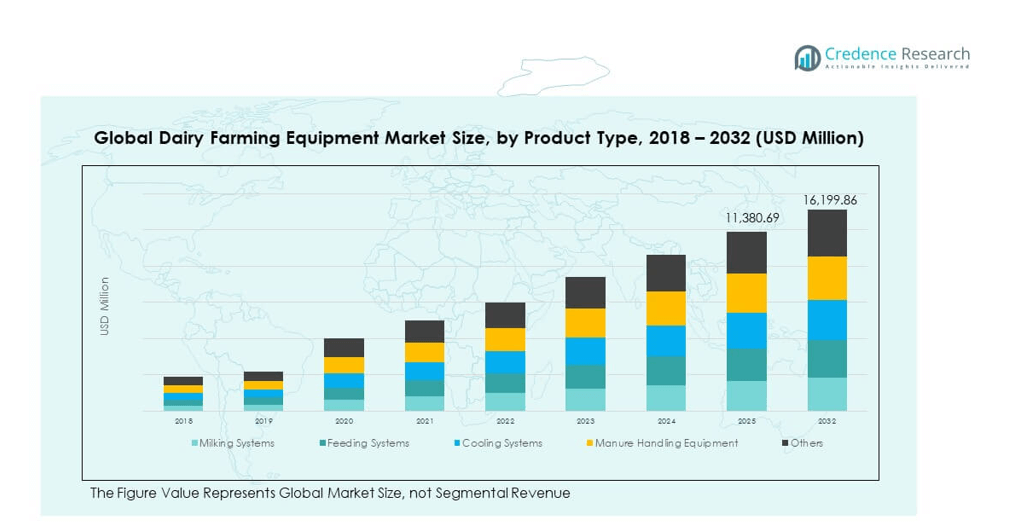Click the Credence Research brand name text
Screen dimensions: 1033x532
click(x=896, y=54)
